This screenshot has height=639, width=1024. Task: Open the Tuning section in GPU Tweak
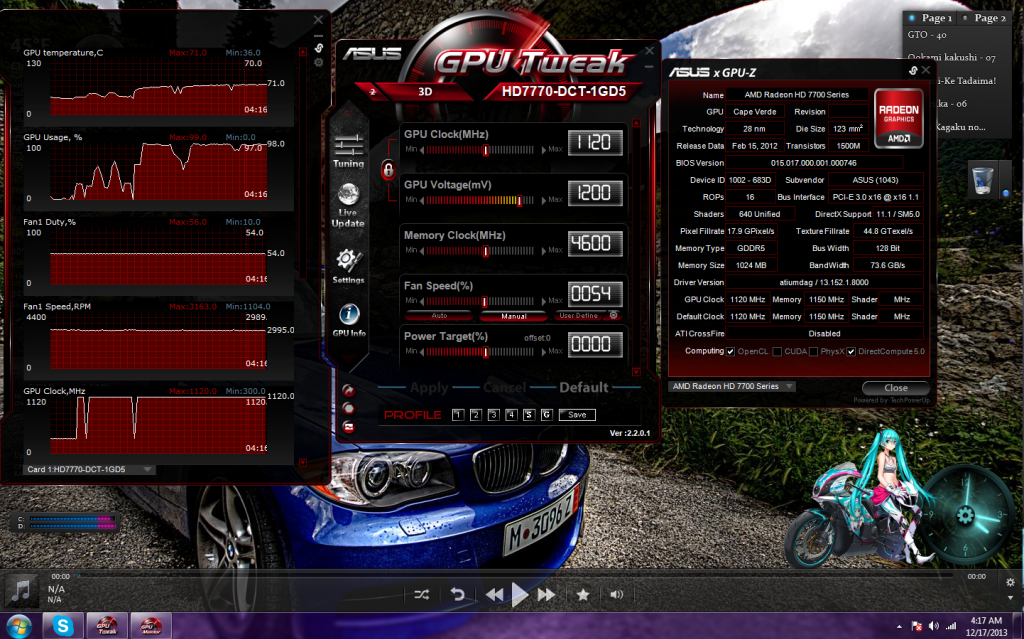click(x=348, y=150)
